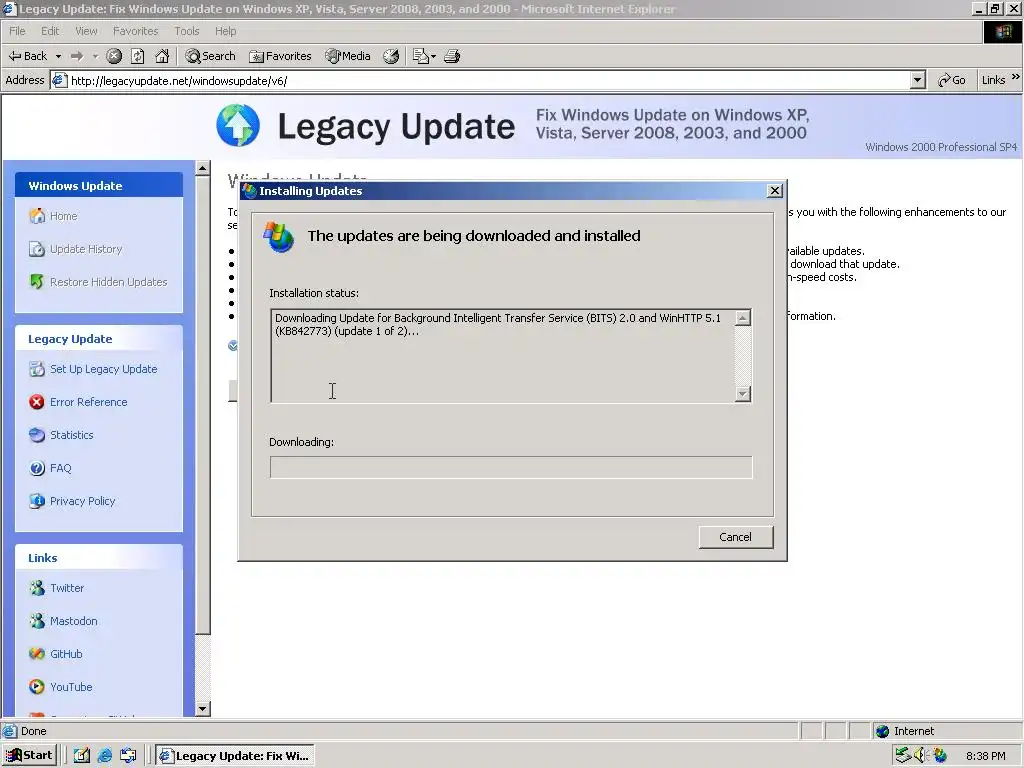Open the Back history dropdown arrow
The image size is (1024, 768).
pyautogui.click(x=58, y=56)
